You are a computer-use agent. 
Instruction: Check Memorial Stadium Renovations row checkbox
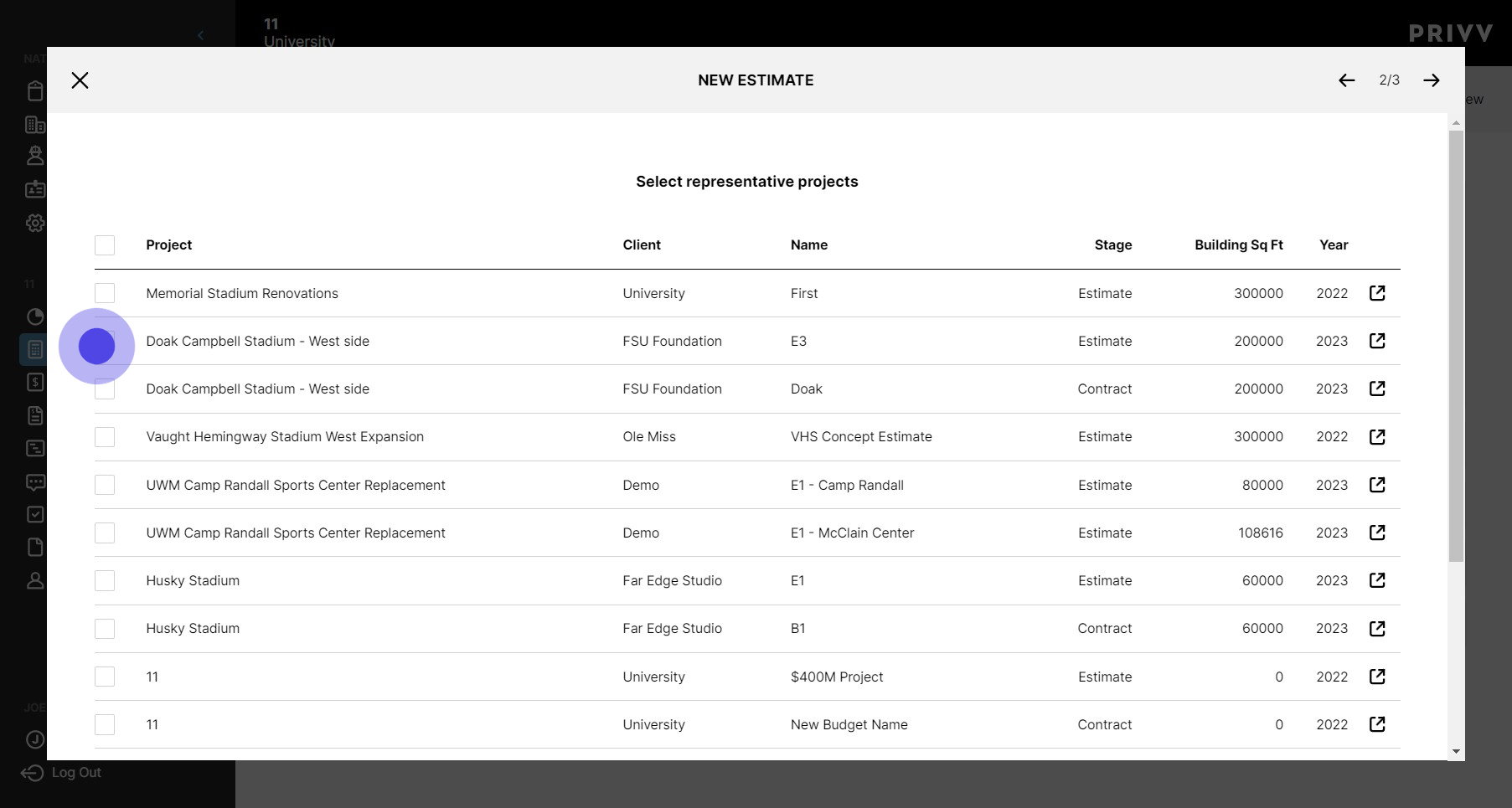105,293
